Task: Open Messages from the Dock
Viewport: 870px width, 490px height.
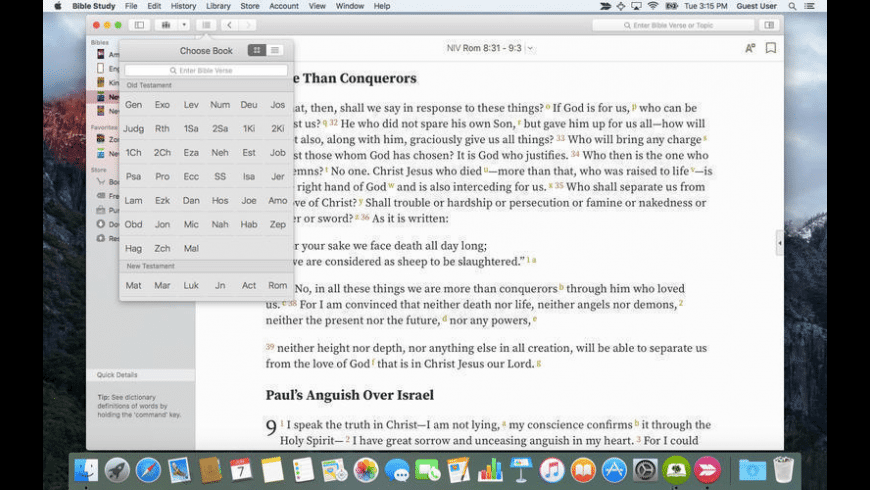Action: pyautogui.click(x=397, y=471)
